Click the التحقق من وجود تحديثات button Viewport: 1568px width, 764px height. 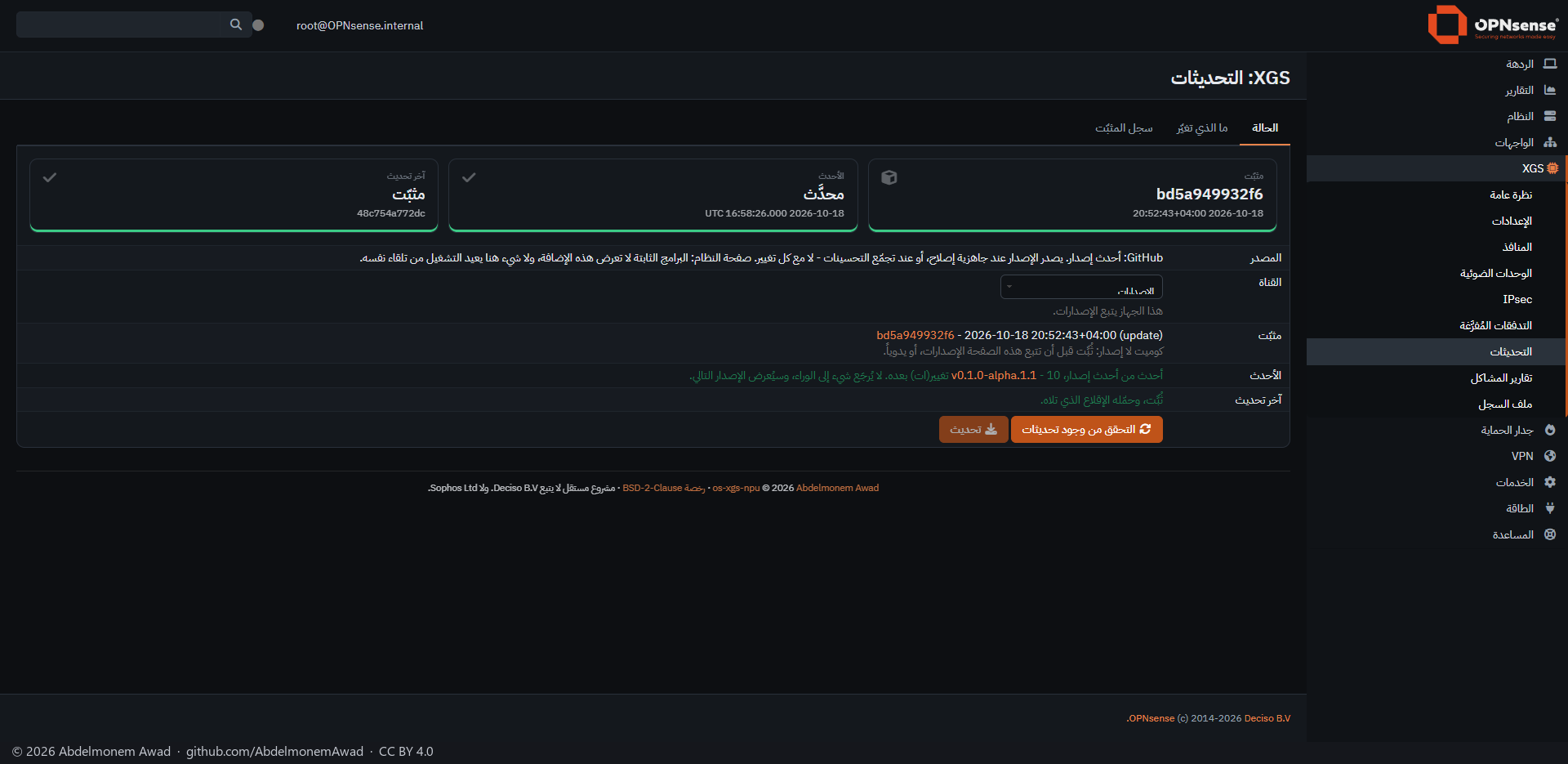[1086, 430]
